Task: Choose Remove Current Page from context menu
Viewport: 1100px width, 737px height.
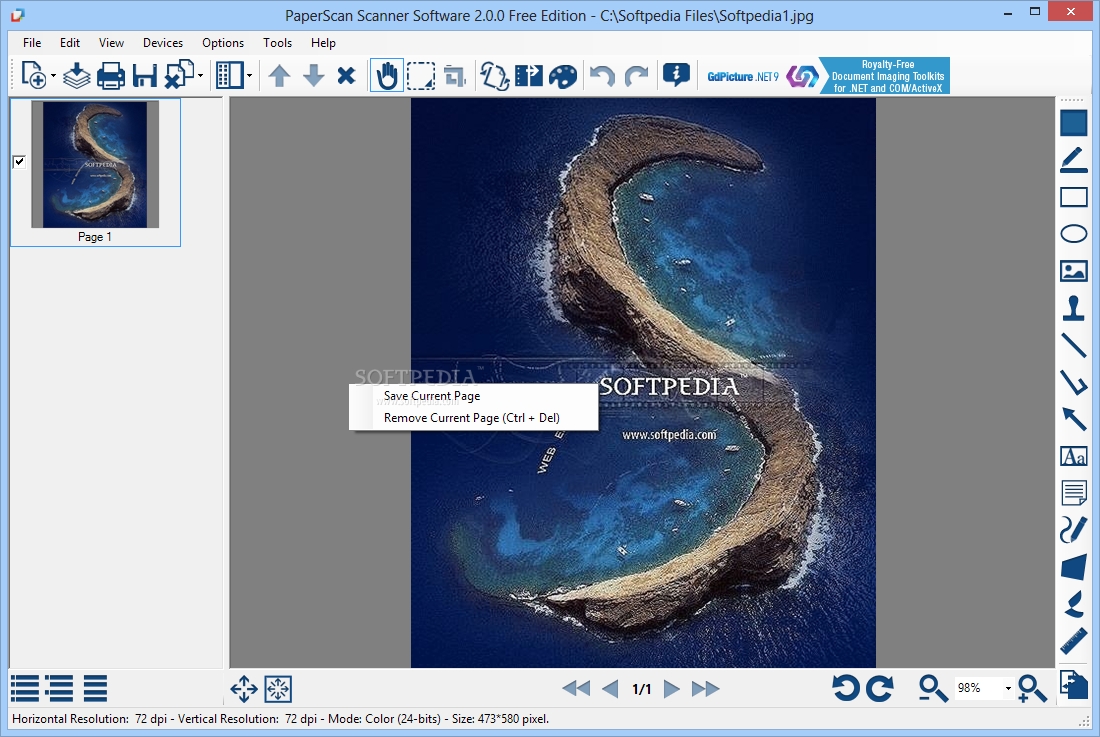Action: (474, 418)
